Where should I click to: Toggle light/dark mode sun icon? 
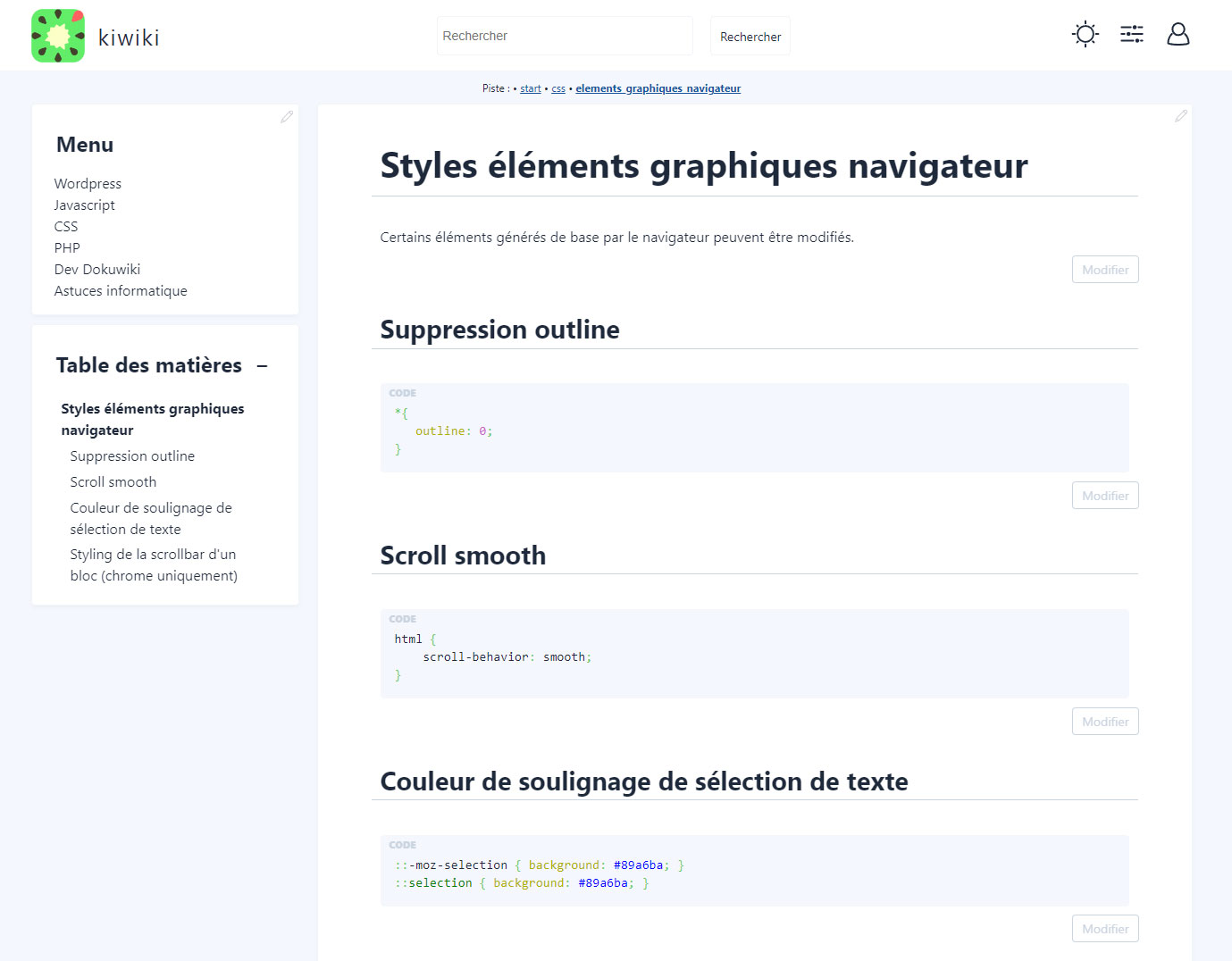1085,34
